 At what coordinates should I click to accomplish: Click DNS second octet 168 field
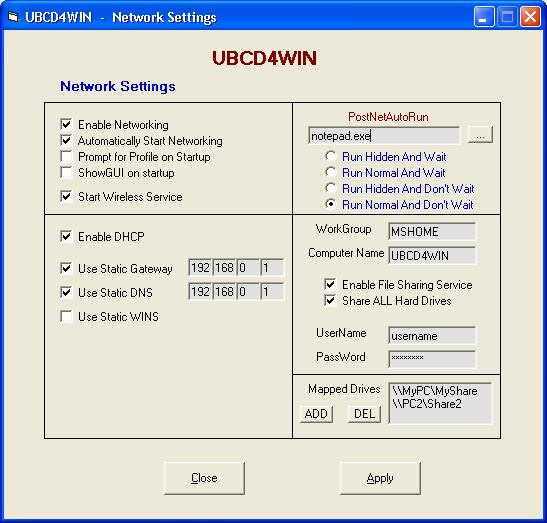click(x=224, y=292)
